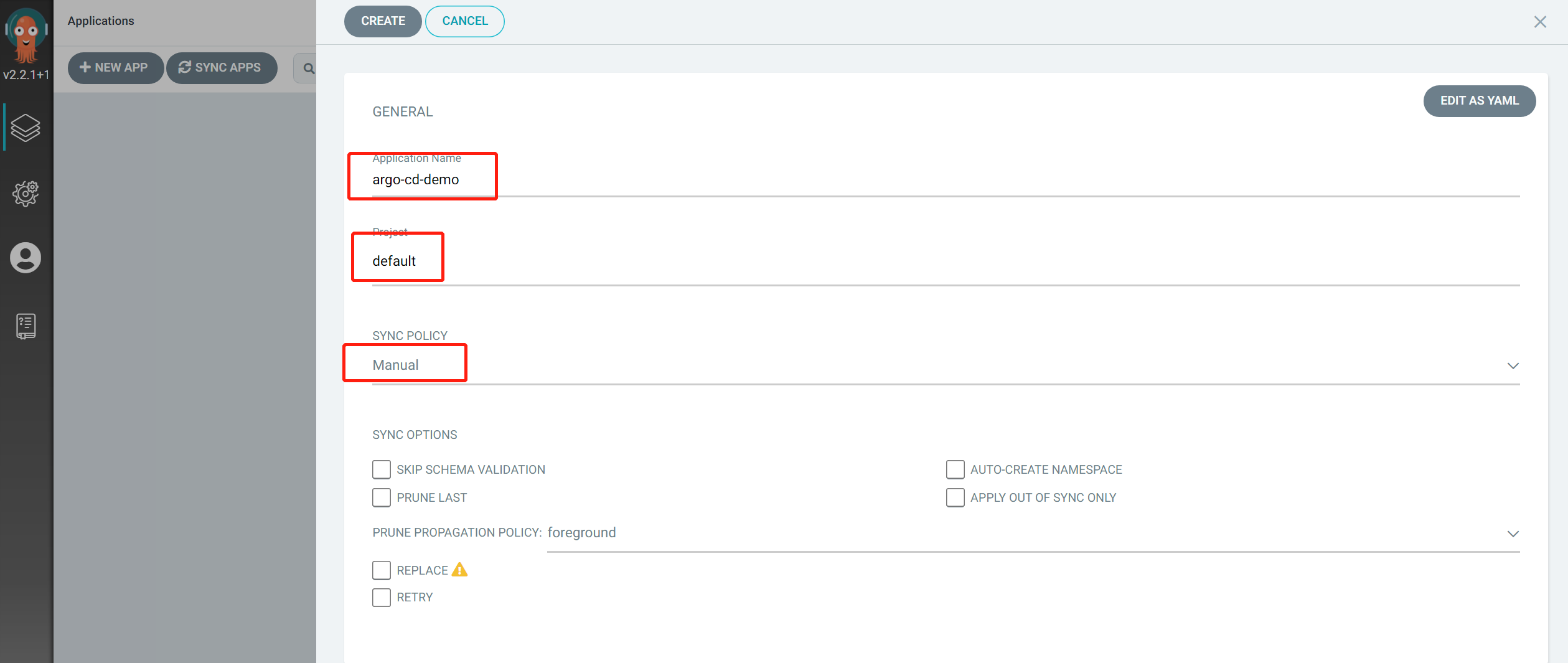Click the CANCEL button
Image resolution: width=1568 pixels, height=663 pixels.
[x=465, y=21]
